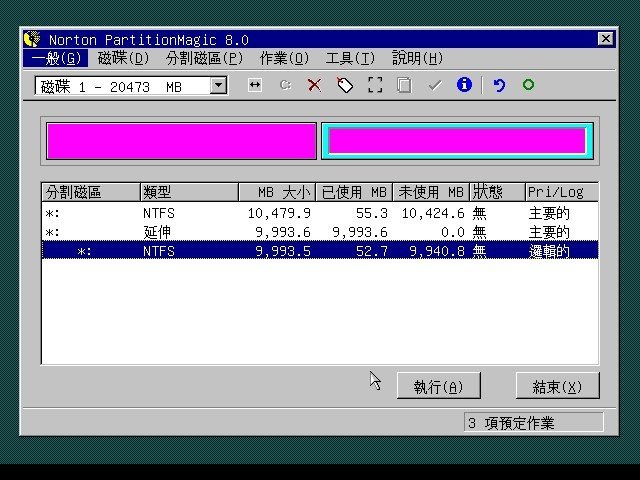This screenshot has height=480, width=640.
Task: Click the PartitionMagic title bar icon
Action: [x=32, y=39]
